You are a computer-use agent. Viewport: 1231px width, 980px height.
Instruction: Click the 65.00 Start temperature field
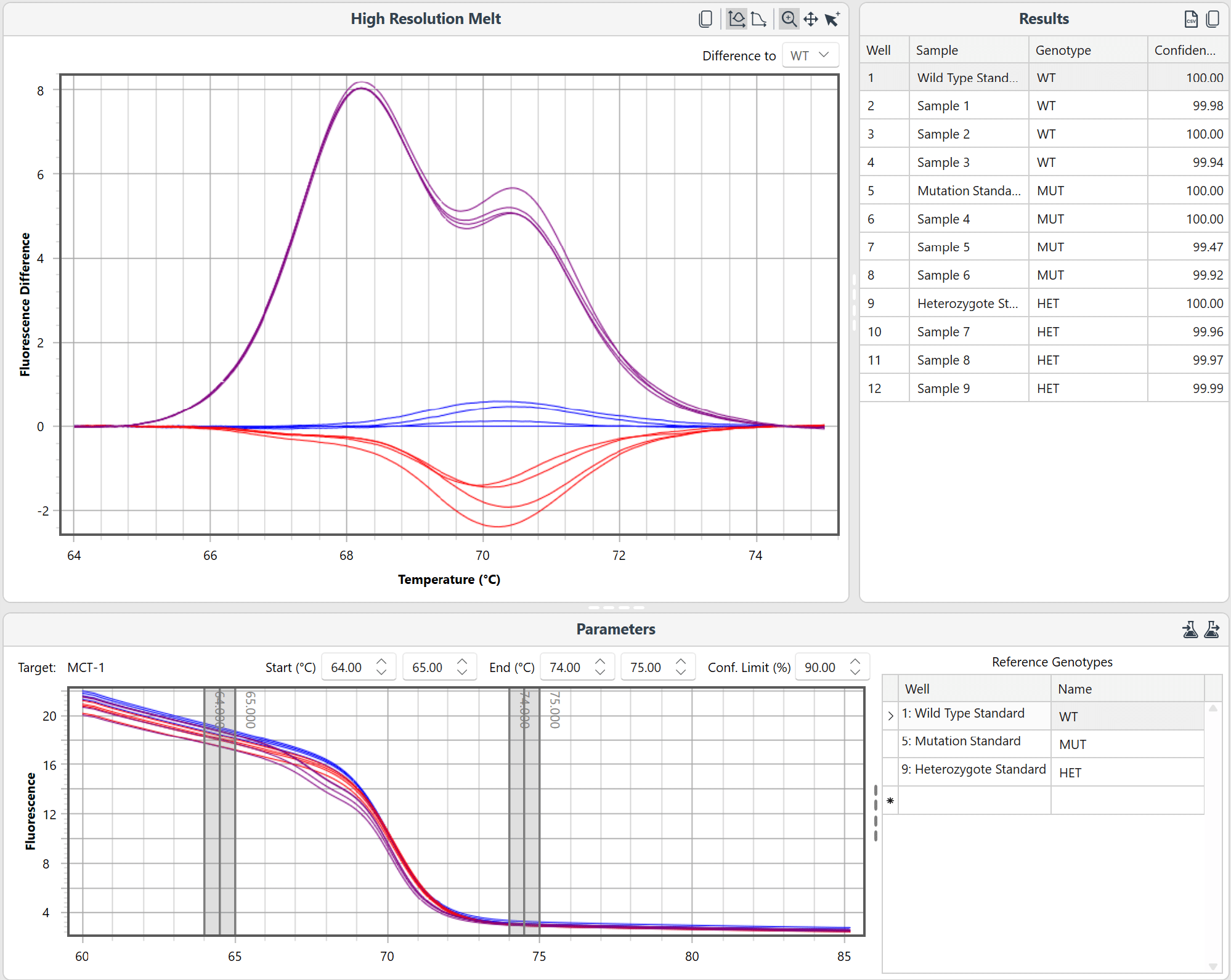(x=428, y=668)
